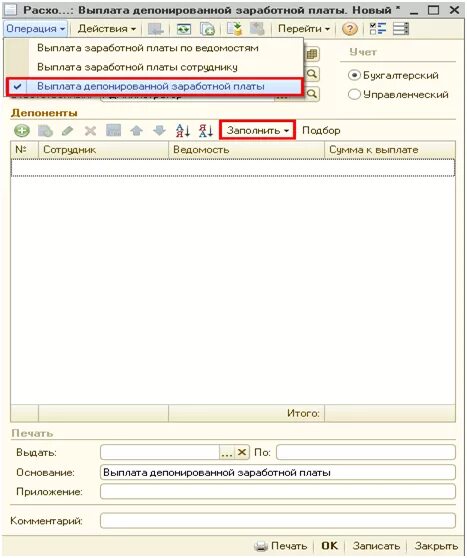
Task: Expand the Заполнить dropdown button
Action: [257, 130]
